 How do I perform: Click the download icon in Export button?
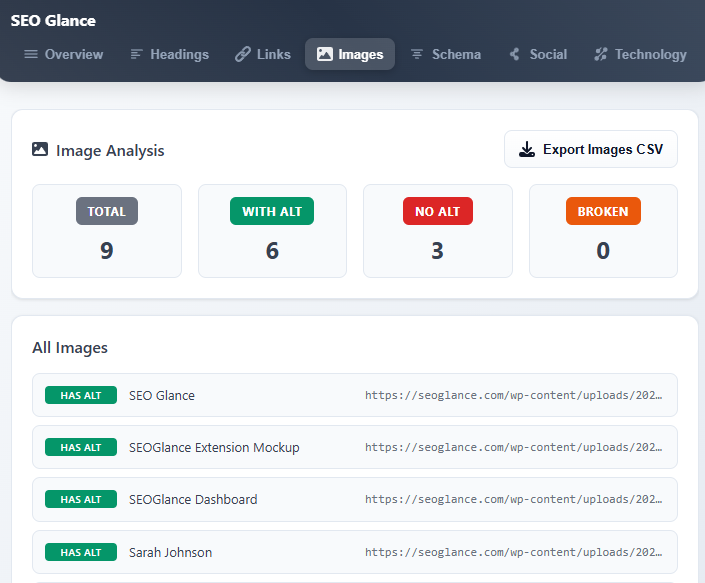point(527,149)
